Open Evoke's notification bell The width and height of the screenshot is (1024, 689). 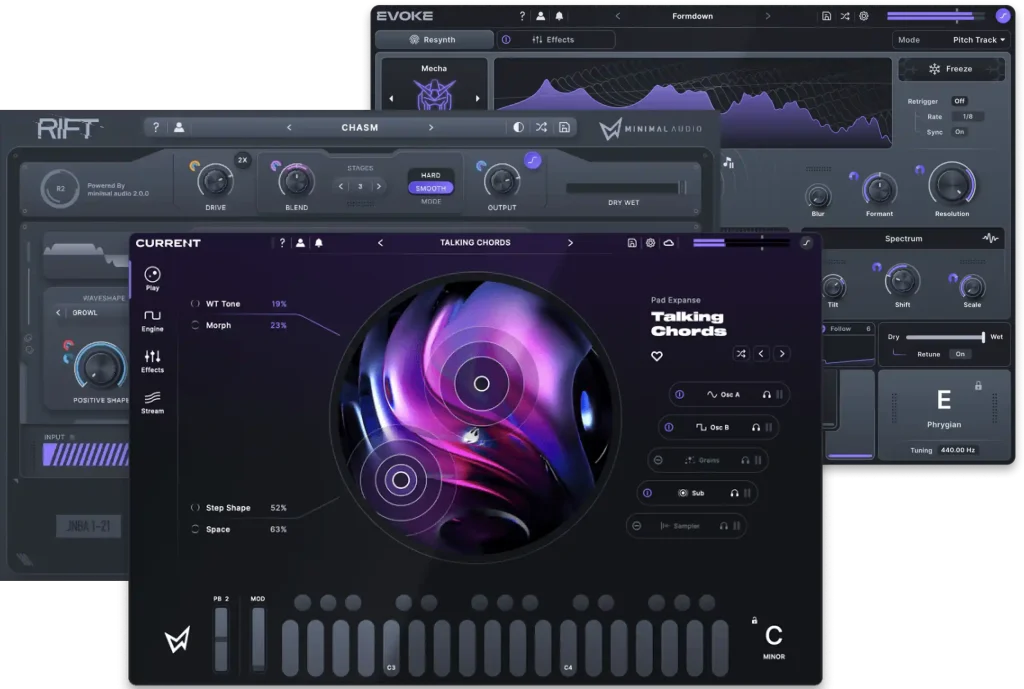tap(560, 16)
